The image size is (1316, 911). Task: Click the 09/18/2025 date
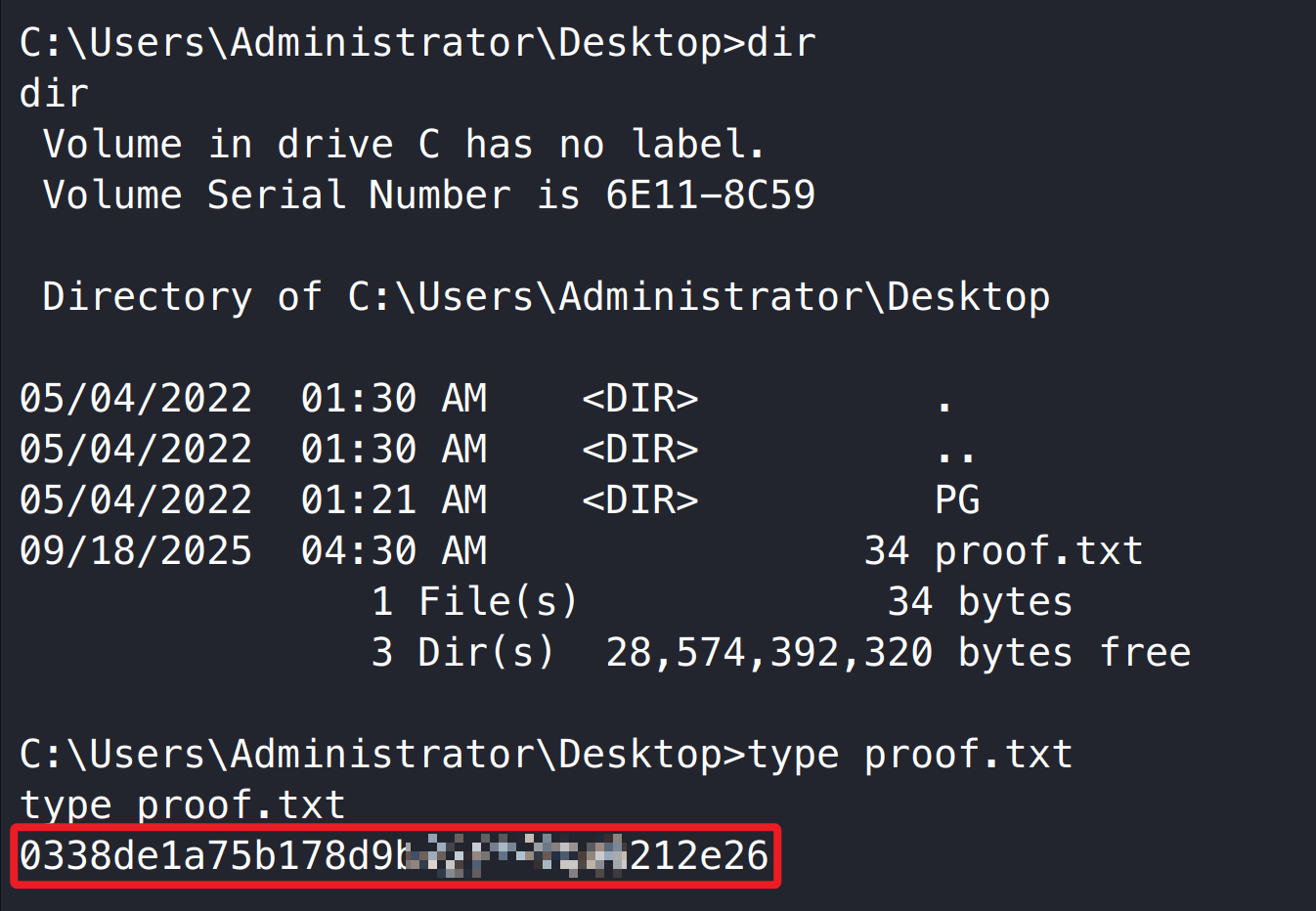click(136, 551)
